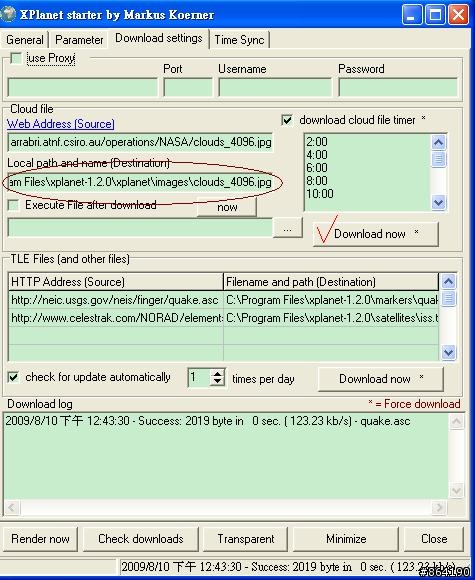
Task: Select the 10:00 timer entry
Action: (320, 193)
